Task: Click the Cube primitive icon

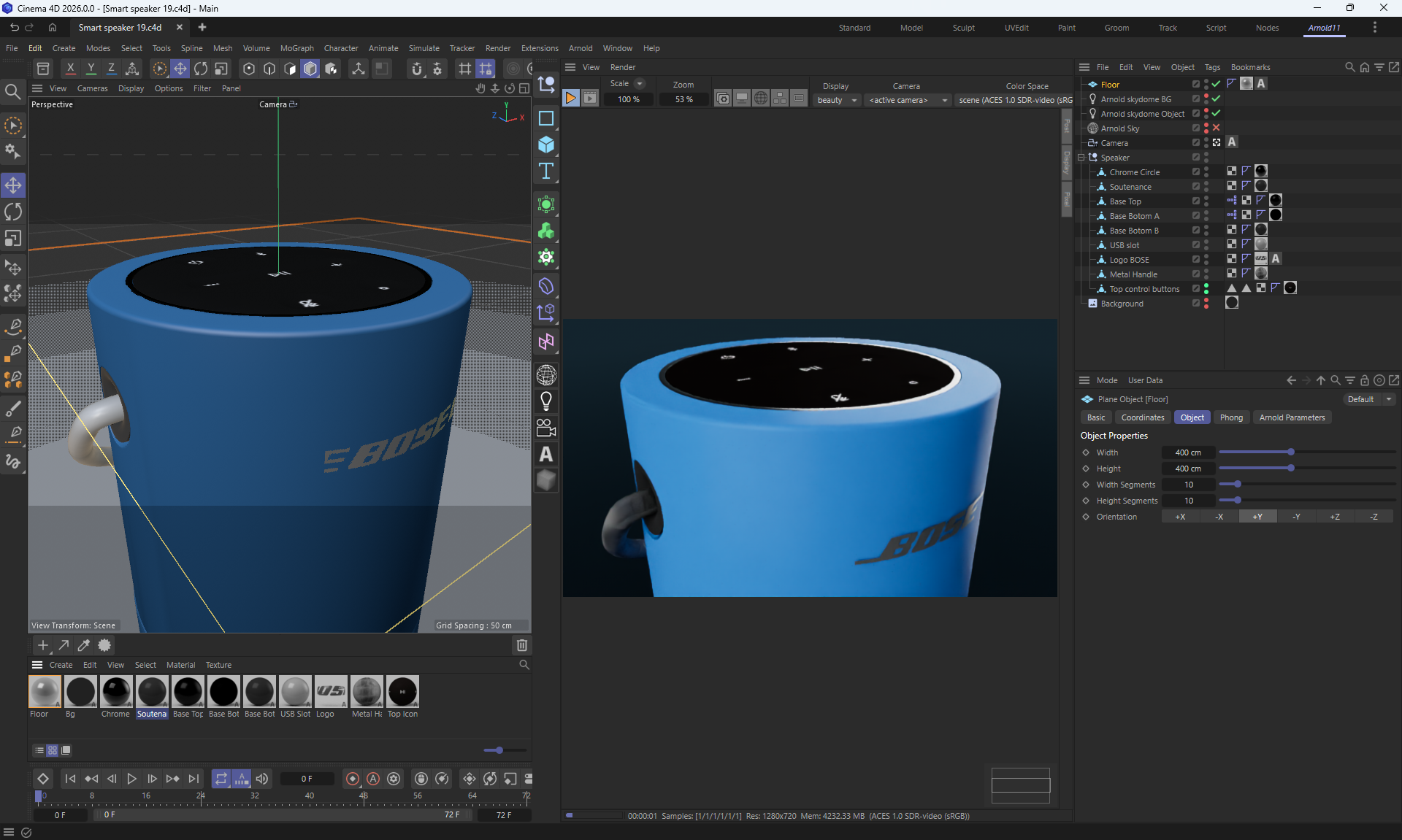Action: pyautogui.click(x=546, y=145)
